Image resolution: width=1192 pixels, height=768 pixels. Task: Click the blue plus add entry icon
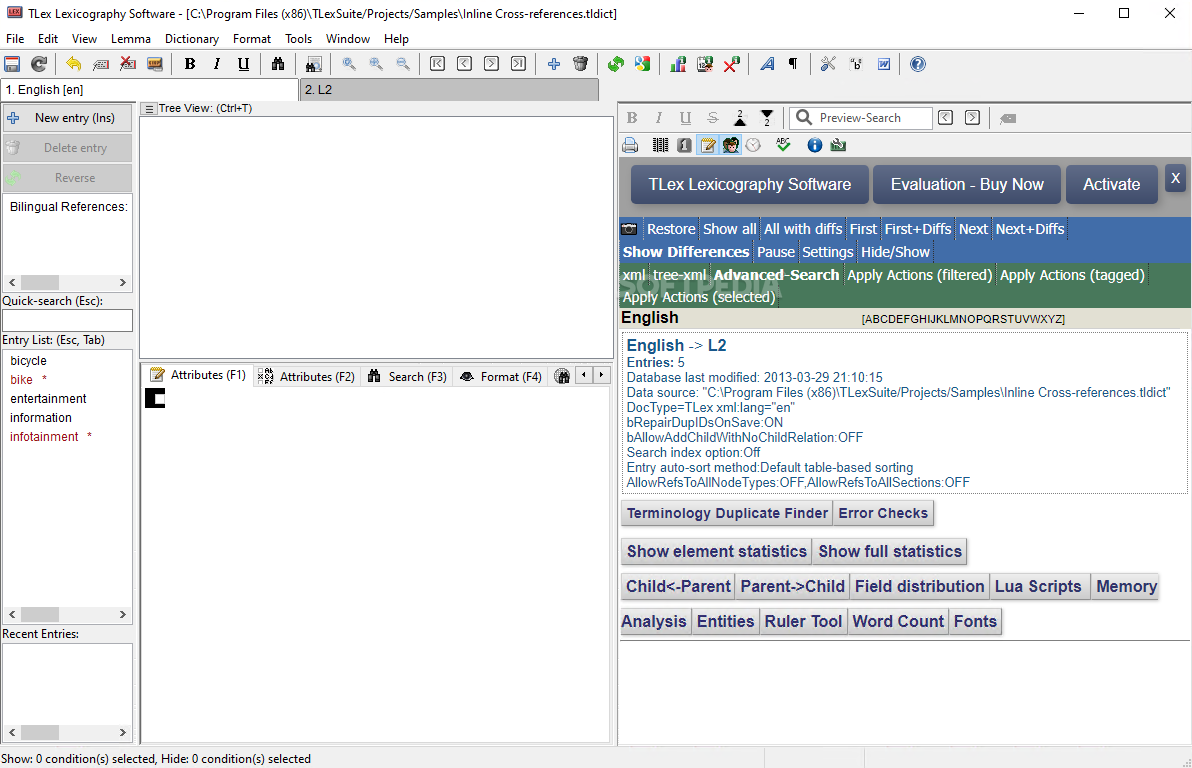(x=553, y=65)
